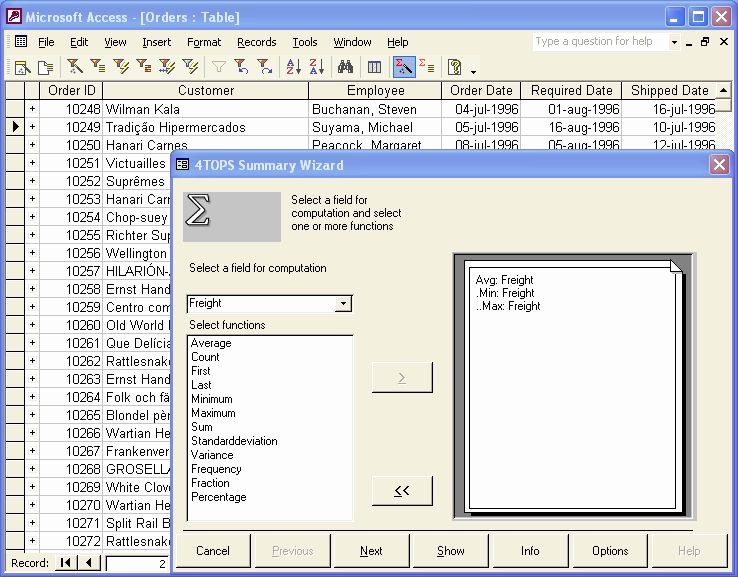Viewport: 738px width, 577px height.
Task: Sort ascending A to Z
Action: tap(294, 66)
